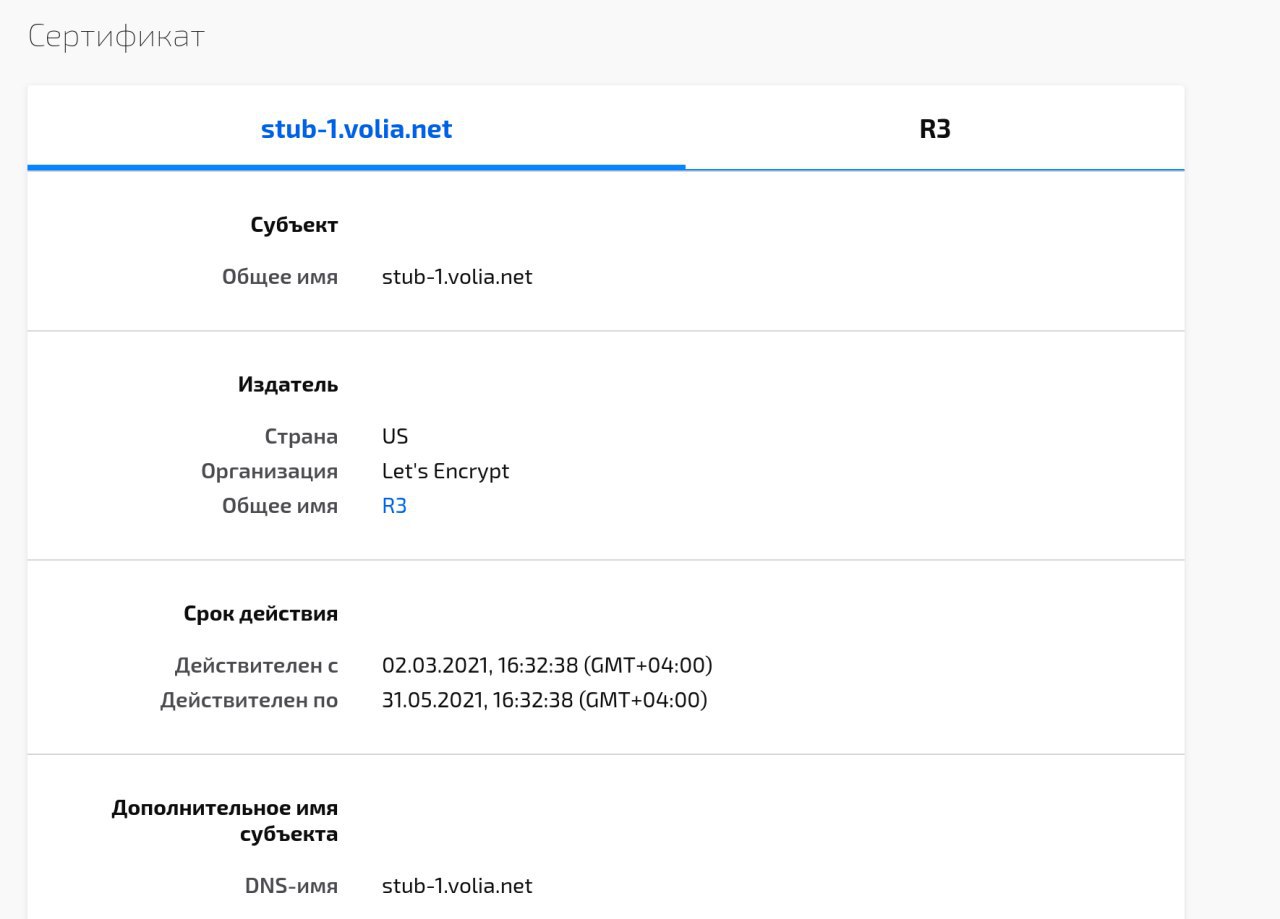The image size is (1280, 919).
Task: Click the Субъект section heading
Action: point(294,225)
